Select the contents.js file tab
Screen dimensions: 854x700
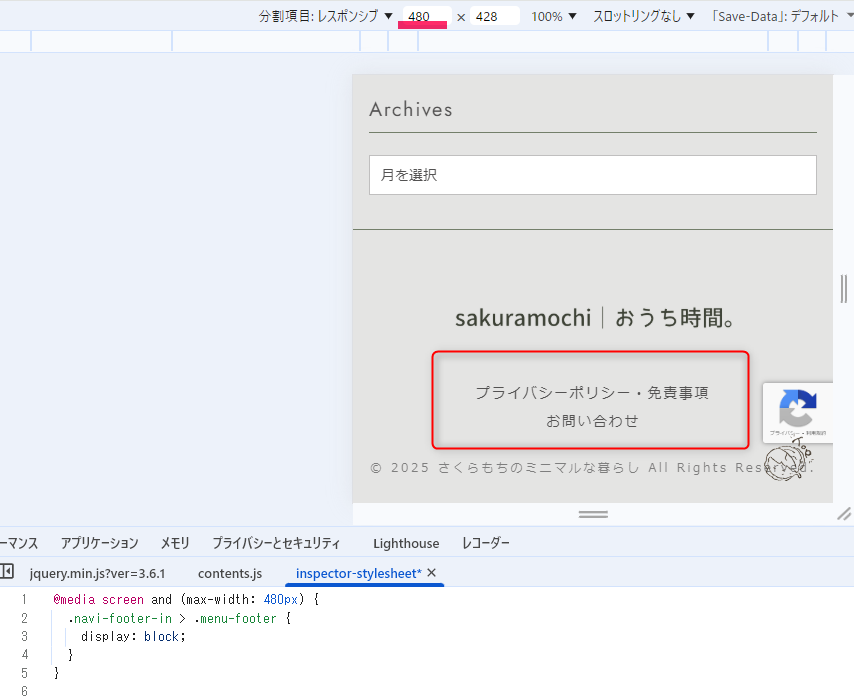click(x=230, y=573)
